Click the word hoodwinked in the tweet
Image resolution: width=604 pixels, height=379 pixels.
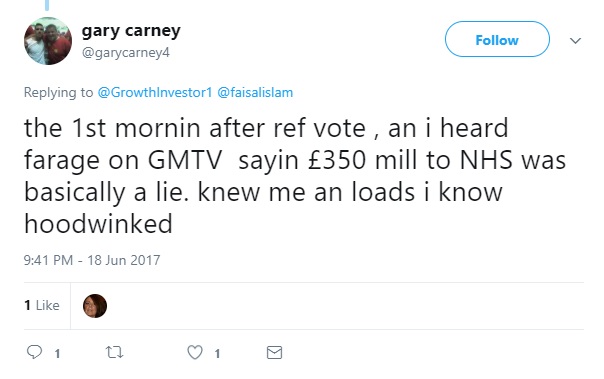[x=98, y=224]
